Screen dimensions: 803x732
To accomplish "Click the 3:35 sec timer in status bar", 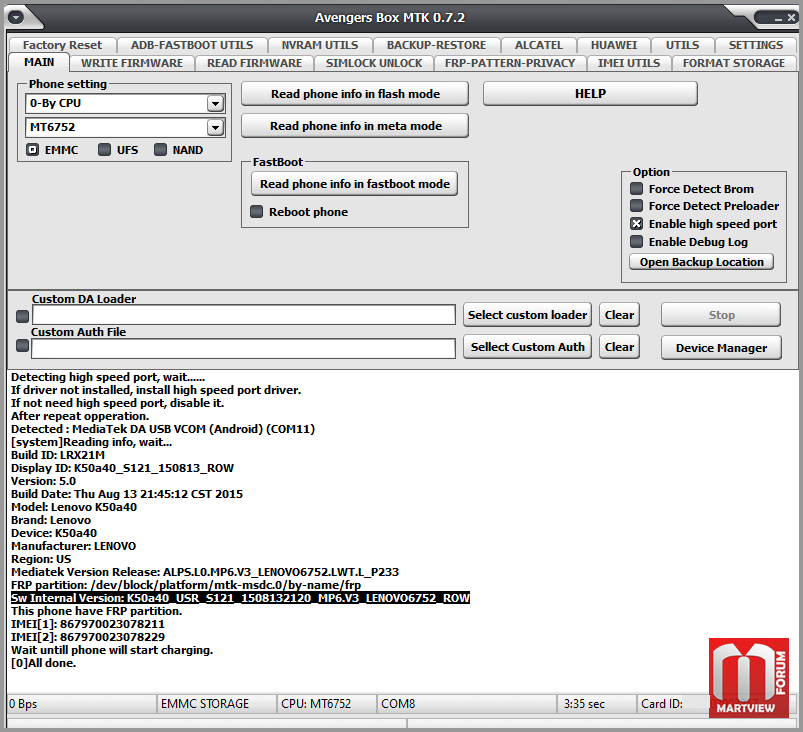I will pyautogui.click(x=597, y=704).
